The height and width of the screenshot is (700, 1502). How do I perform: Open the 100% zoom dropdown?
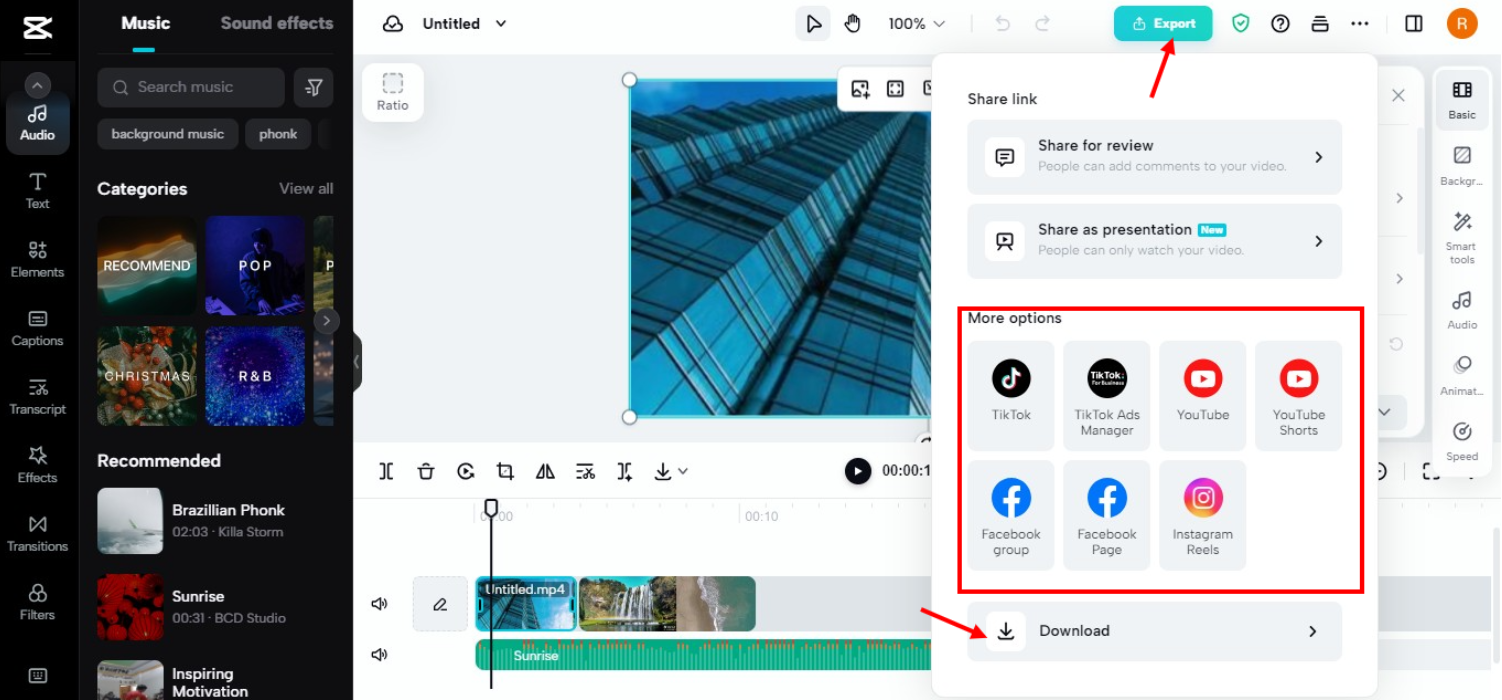(x=916, y=24)
